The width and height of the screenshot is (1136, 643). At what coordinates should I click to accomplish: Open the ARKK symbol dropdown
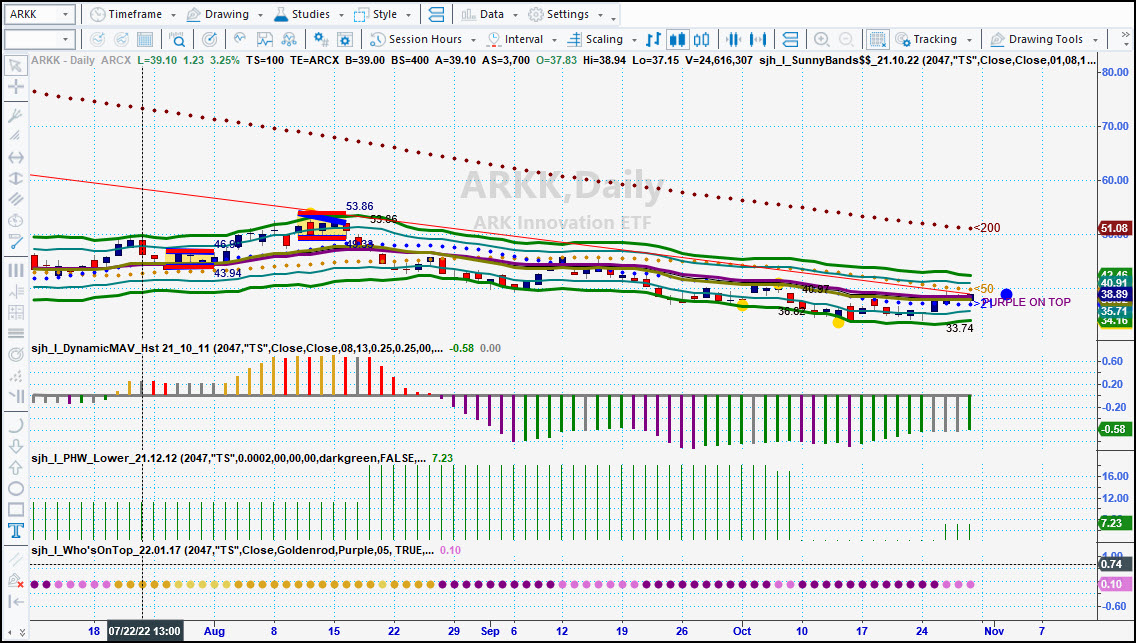coord(66,14)
